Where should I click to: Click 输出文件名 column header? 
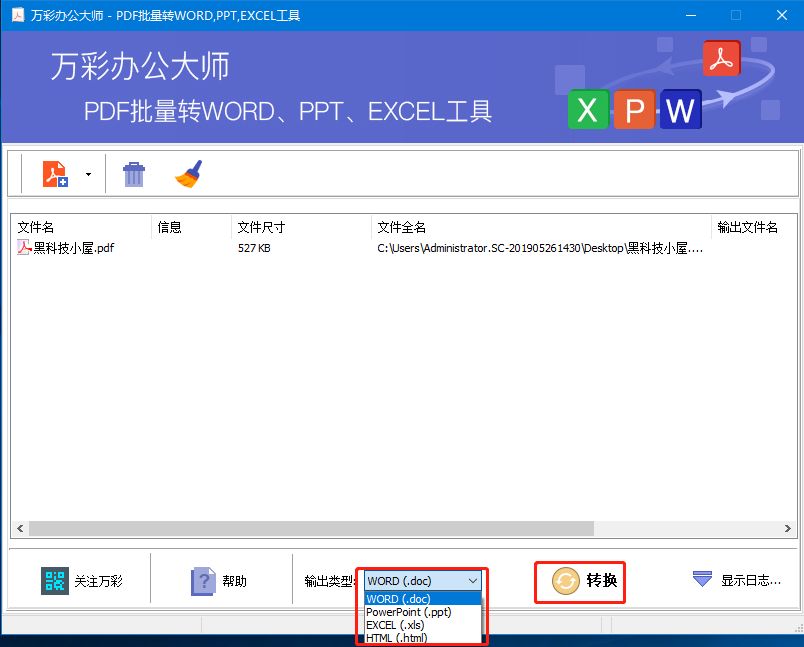point(754,227)
